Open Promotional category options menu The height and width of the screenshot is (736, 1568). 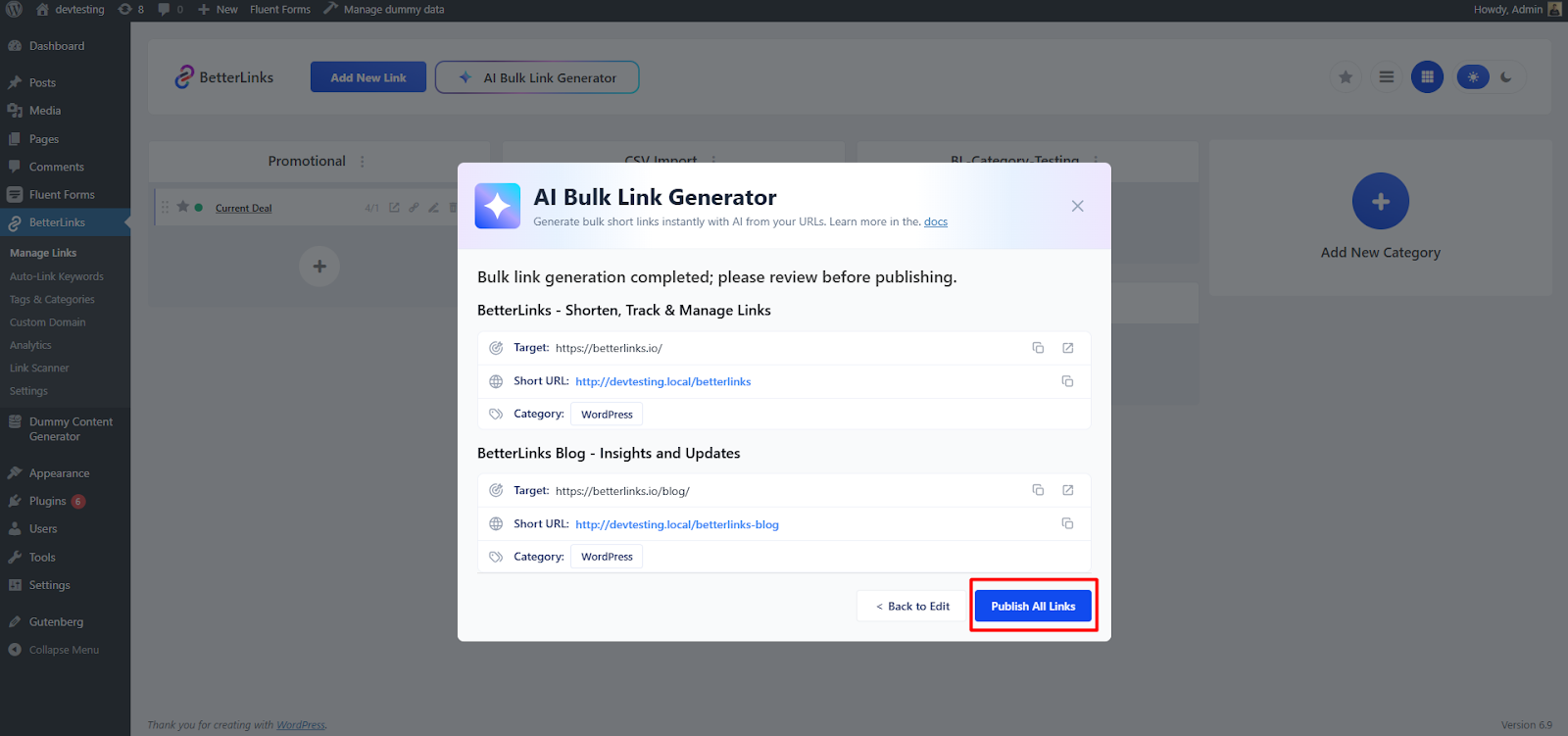pyautogui.click(x=363, y=162)
